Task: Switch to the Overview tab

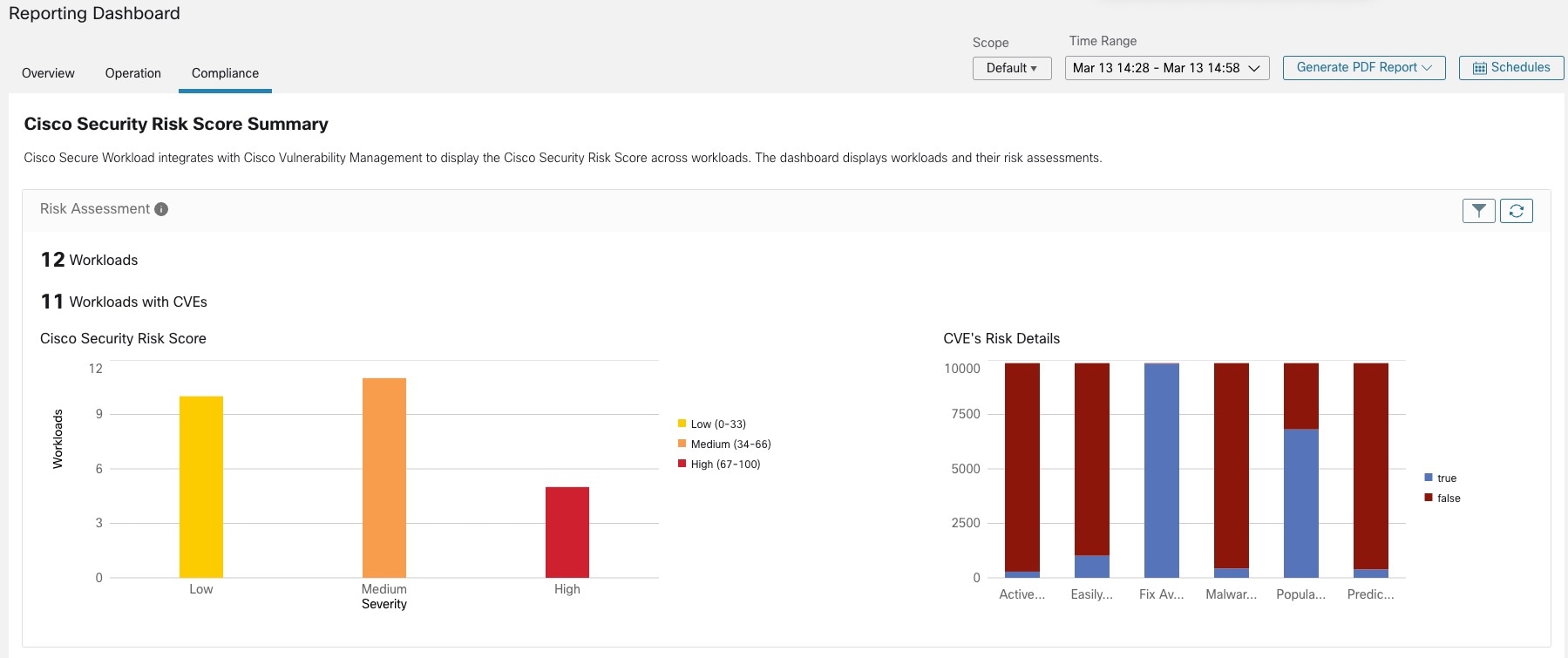Action: 48,73
